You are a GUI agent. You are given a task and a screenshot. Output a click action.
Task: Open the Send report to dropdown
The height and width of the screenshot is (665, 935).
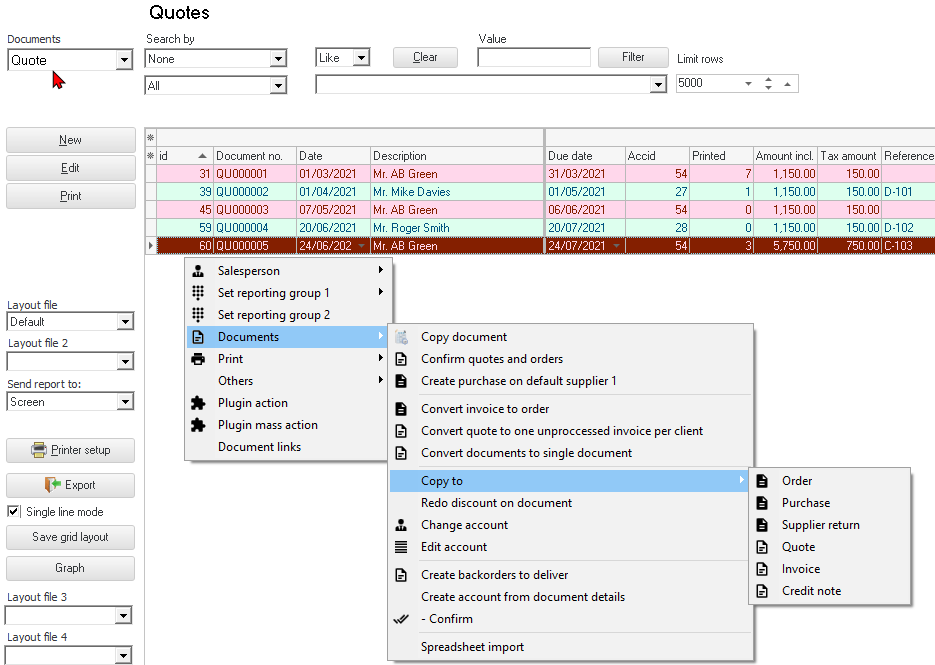pyautogui.click(x=124, y=402)
